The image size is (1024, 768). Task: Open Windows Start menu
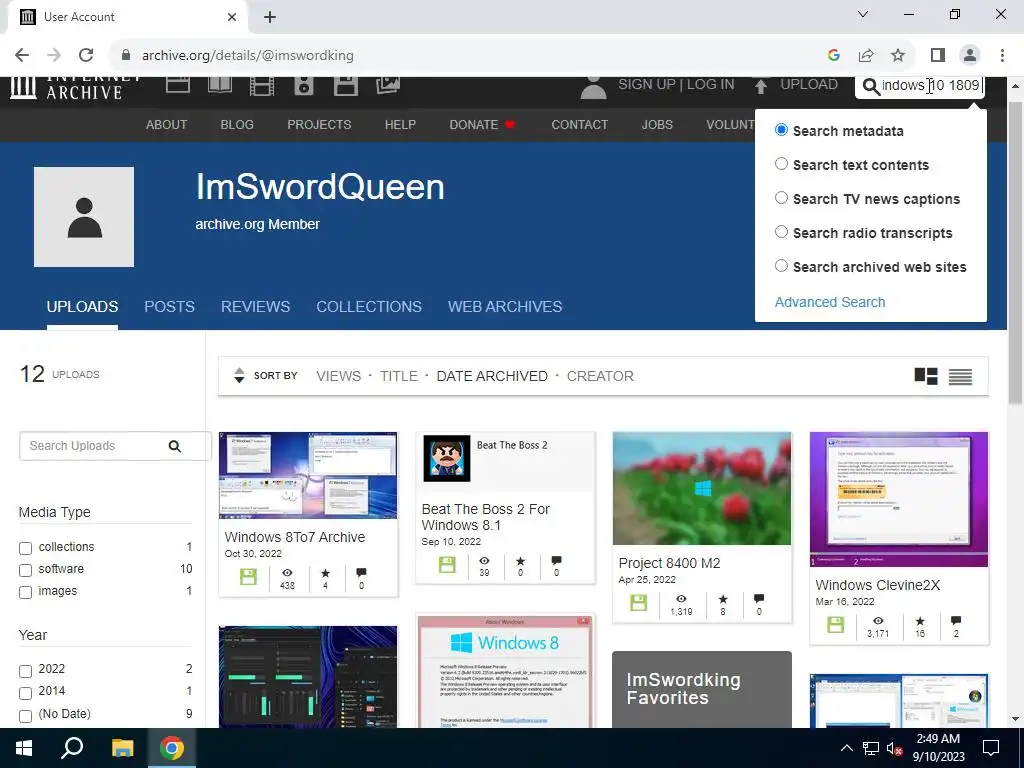pos(24,748)
